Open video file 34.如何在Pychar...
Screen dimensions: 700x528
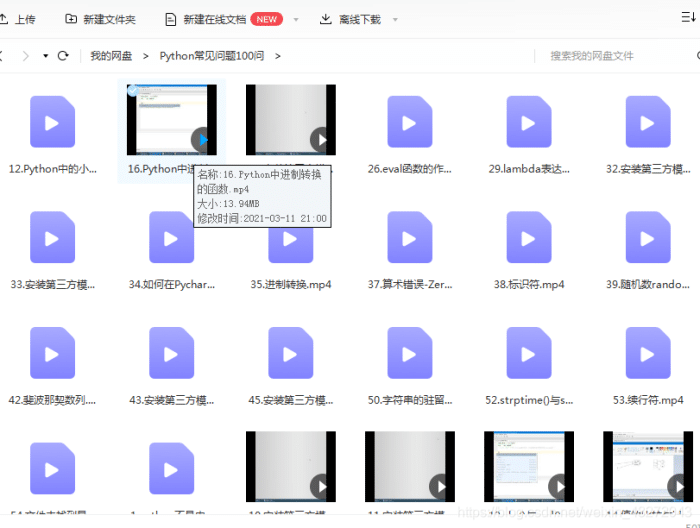point(171,237)
